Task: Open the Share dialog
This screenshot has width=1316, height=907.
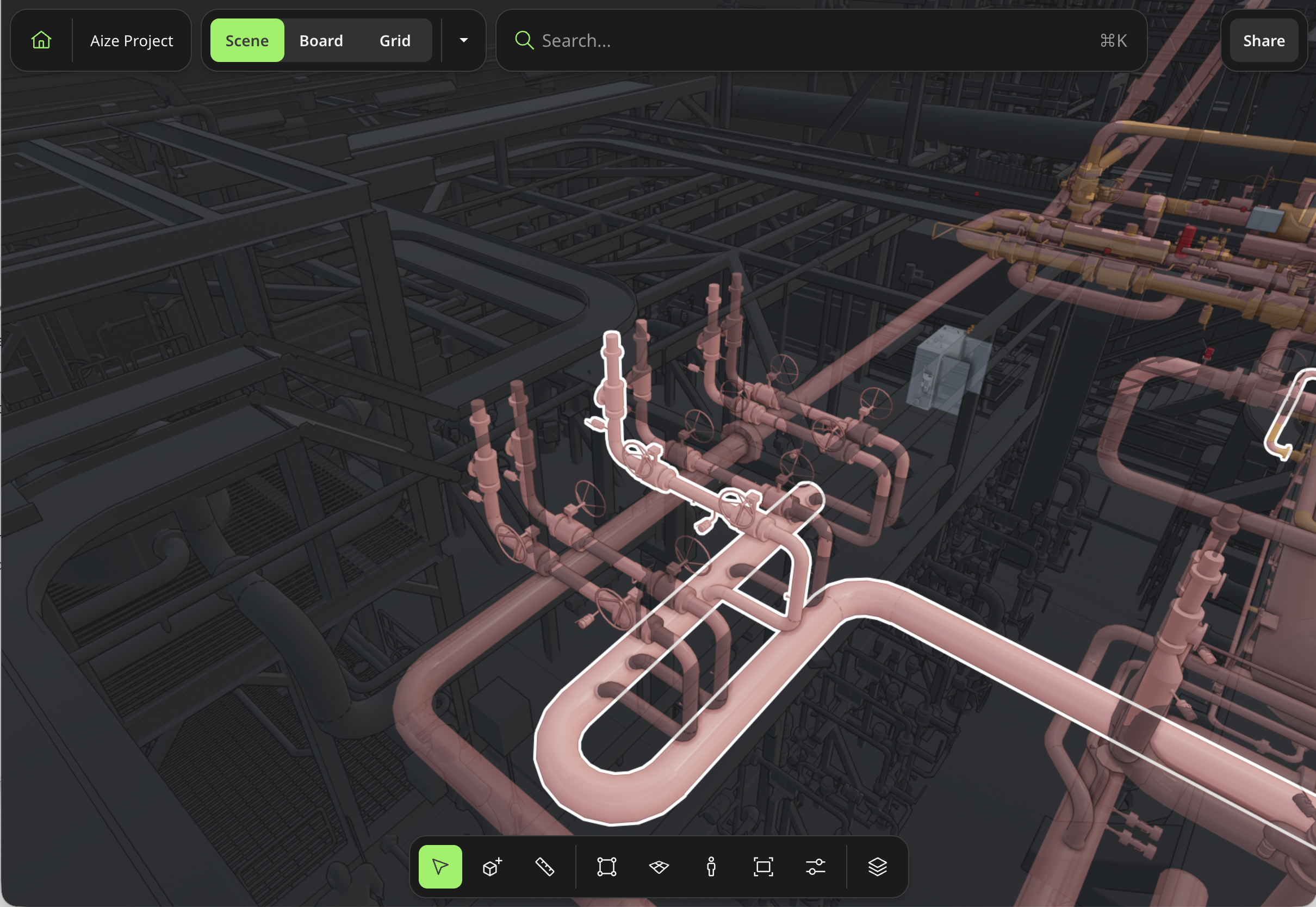Action: tap(1264, 40)
